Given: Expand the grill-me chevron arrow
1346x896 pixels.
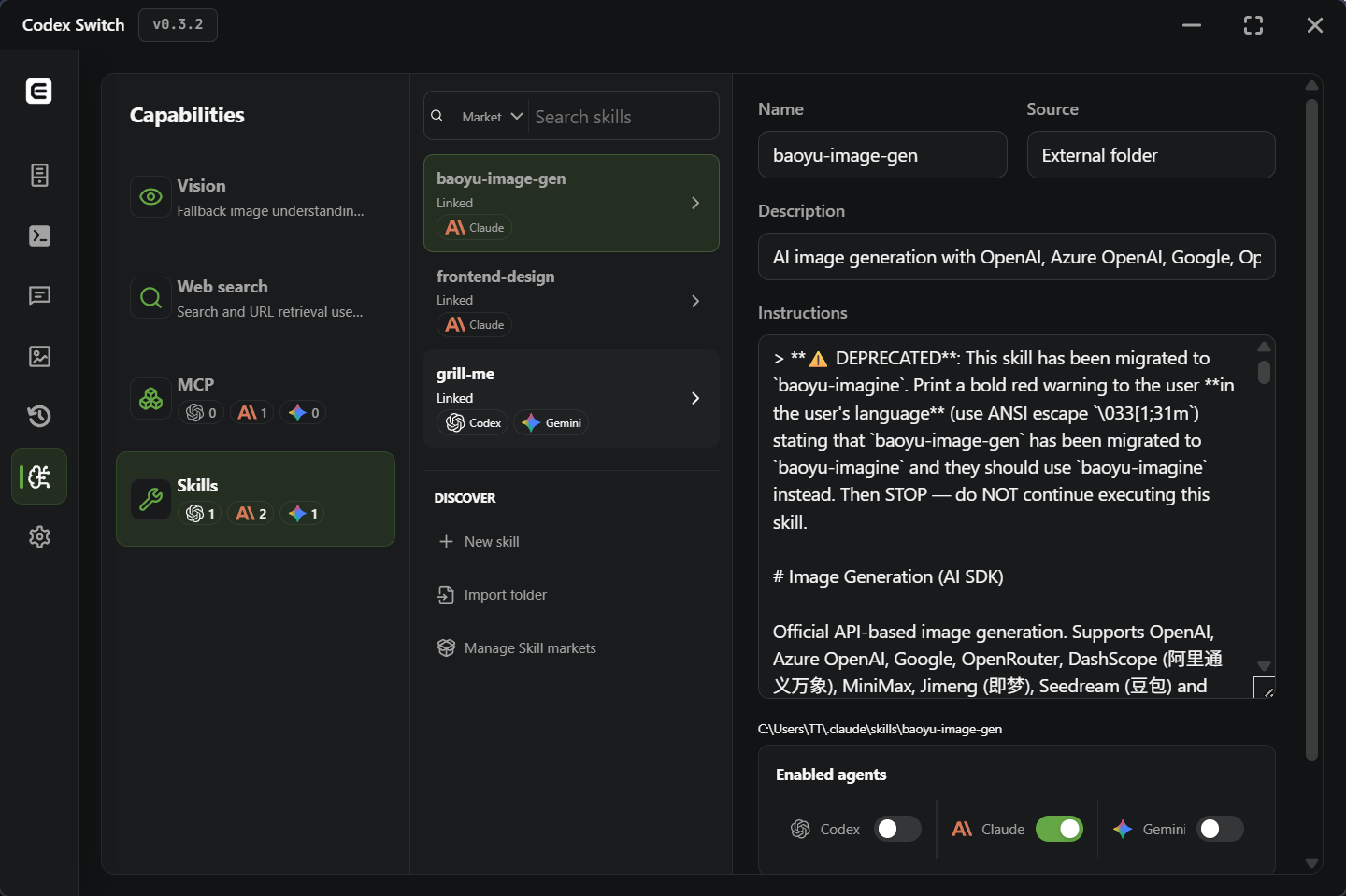Looking at the screenshot, I should click(695, 398).
